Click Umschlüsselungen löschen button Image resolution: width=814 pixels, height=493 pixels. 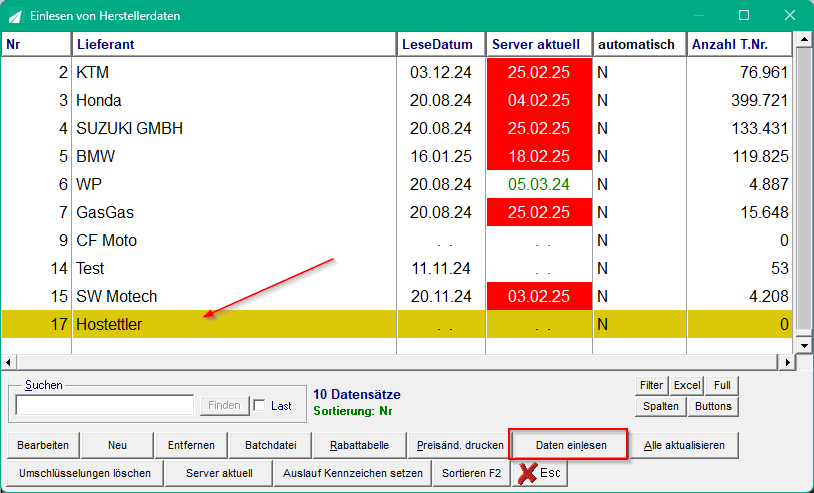tap(85, 473)
